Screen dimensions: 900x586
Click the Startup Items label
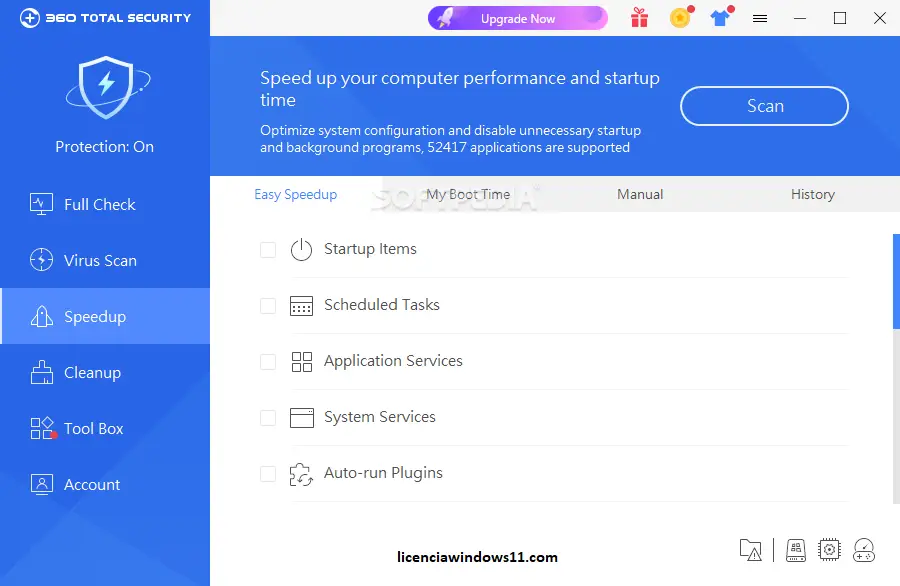click(370, 249)
